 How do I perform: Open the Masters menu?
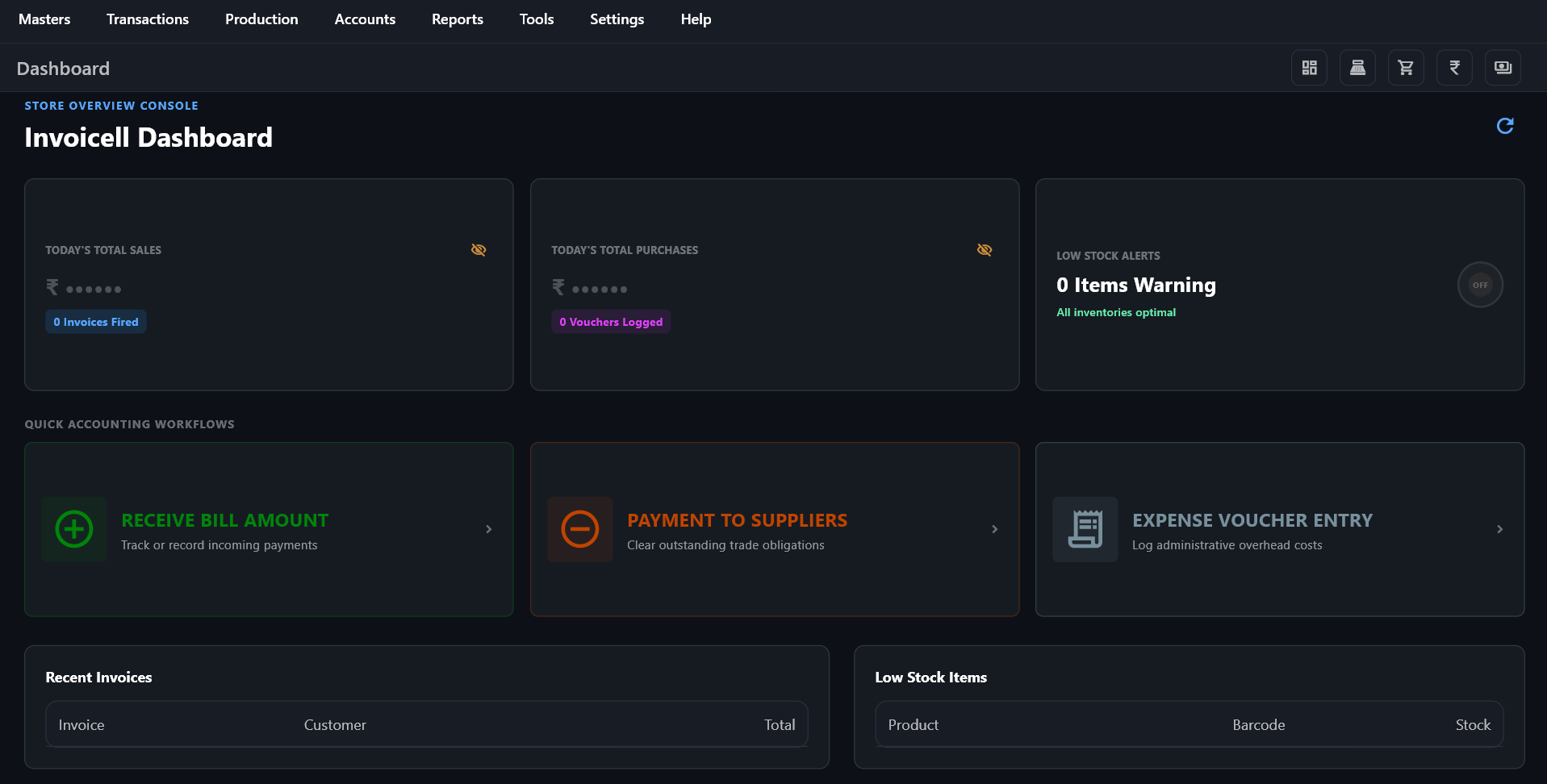pyautogui.click(x=44, y=19)
